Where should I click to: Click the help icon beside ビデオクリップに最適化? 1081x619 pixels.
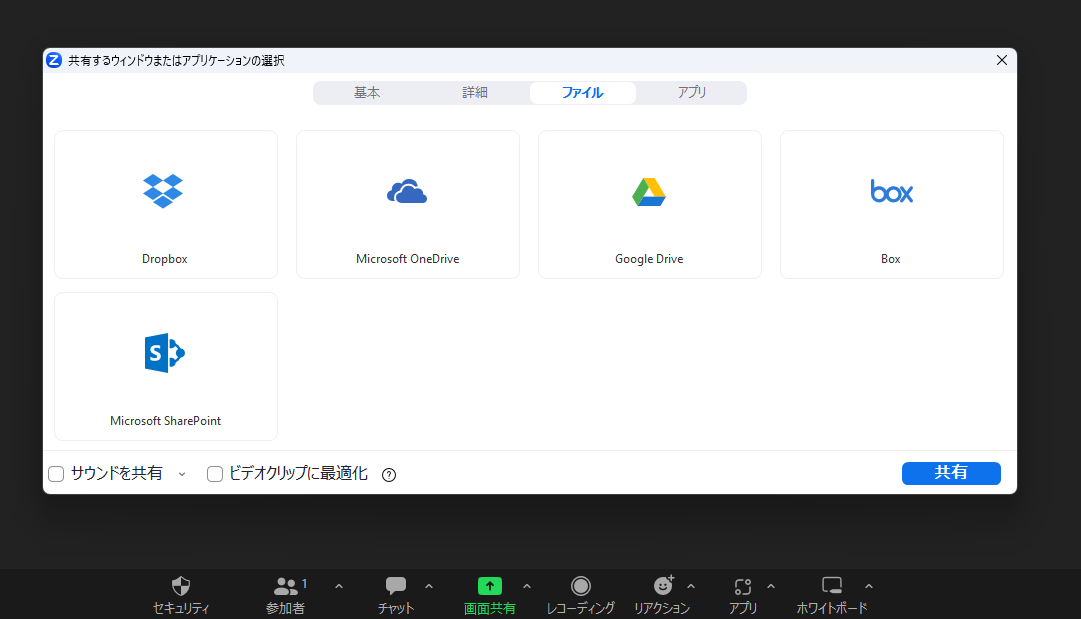[388, 474]
